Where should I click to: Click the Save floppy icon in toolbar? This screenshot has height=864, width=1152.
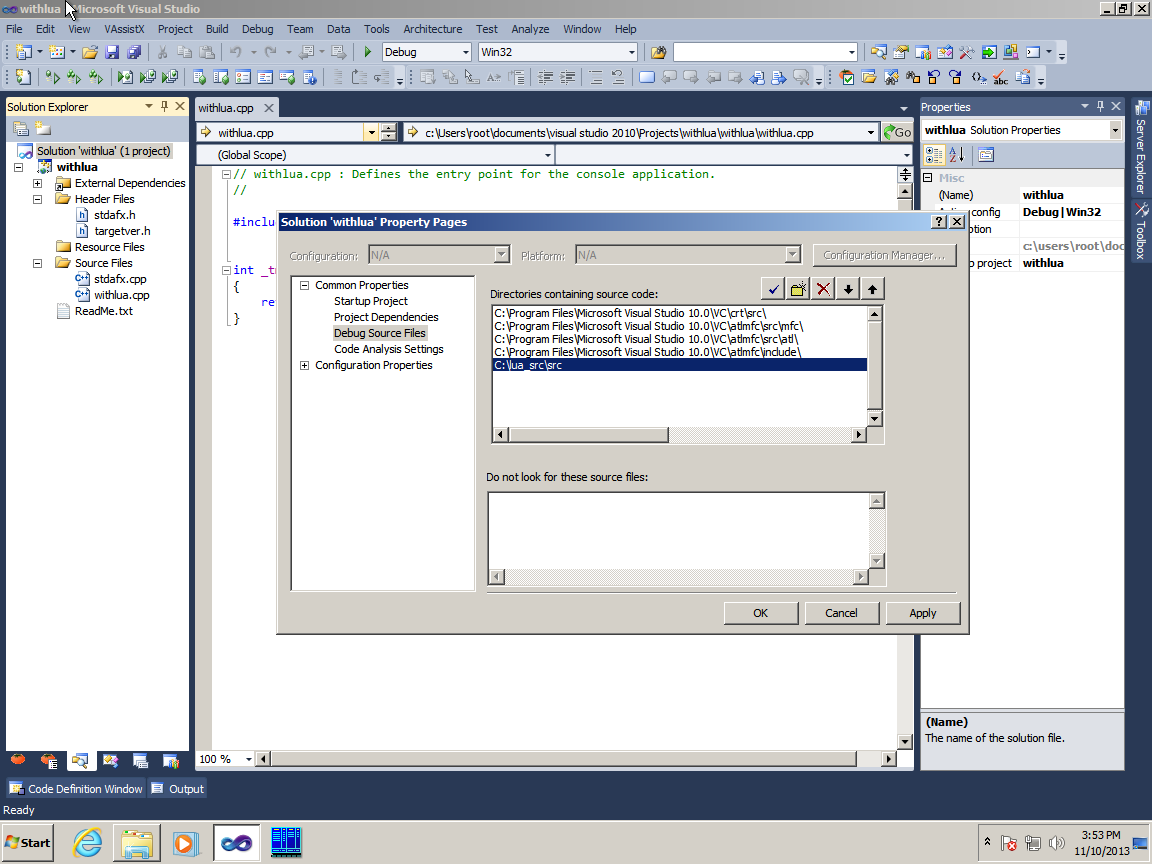112,52
